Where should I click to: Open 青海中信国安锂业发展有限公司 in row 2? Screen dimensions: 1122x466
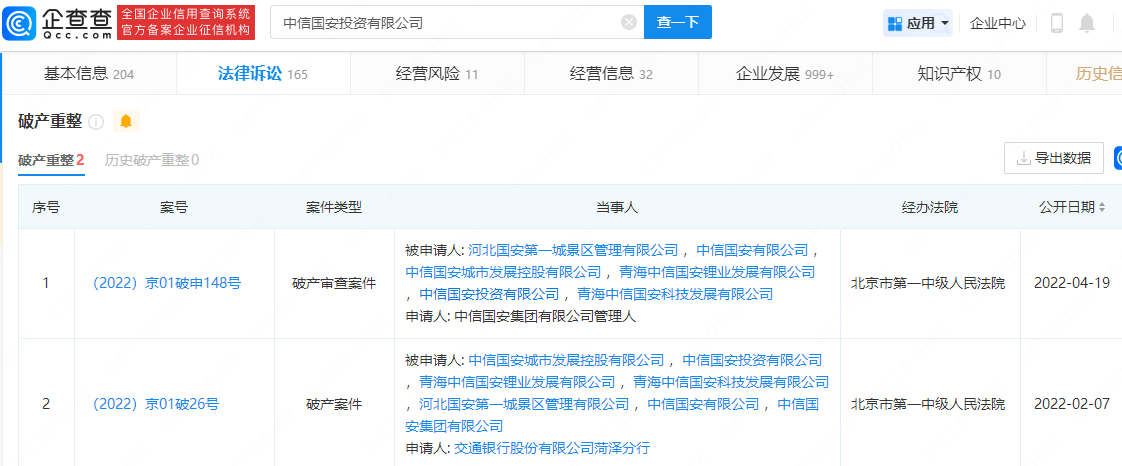pyautogui.click(x=517, y=382)
